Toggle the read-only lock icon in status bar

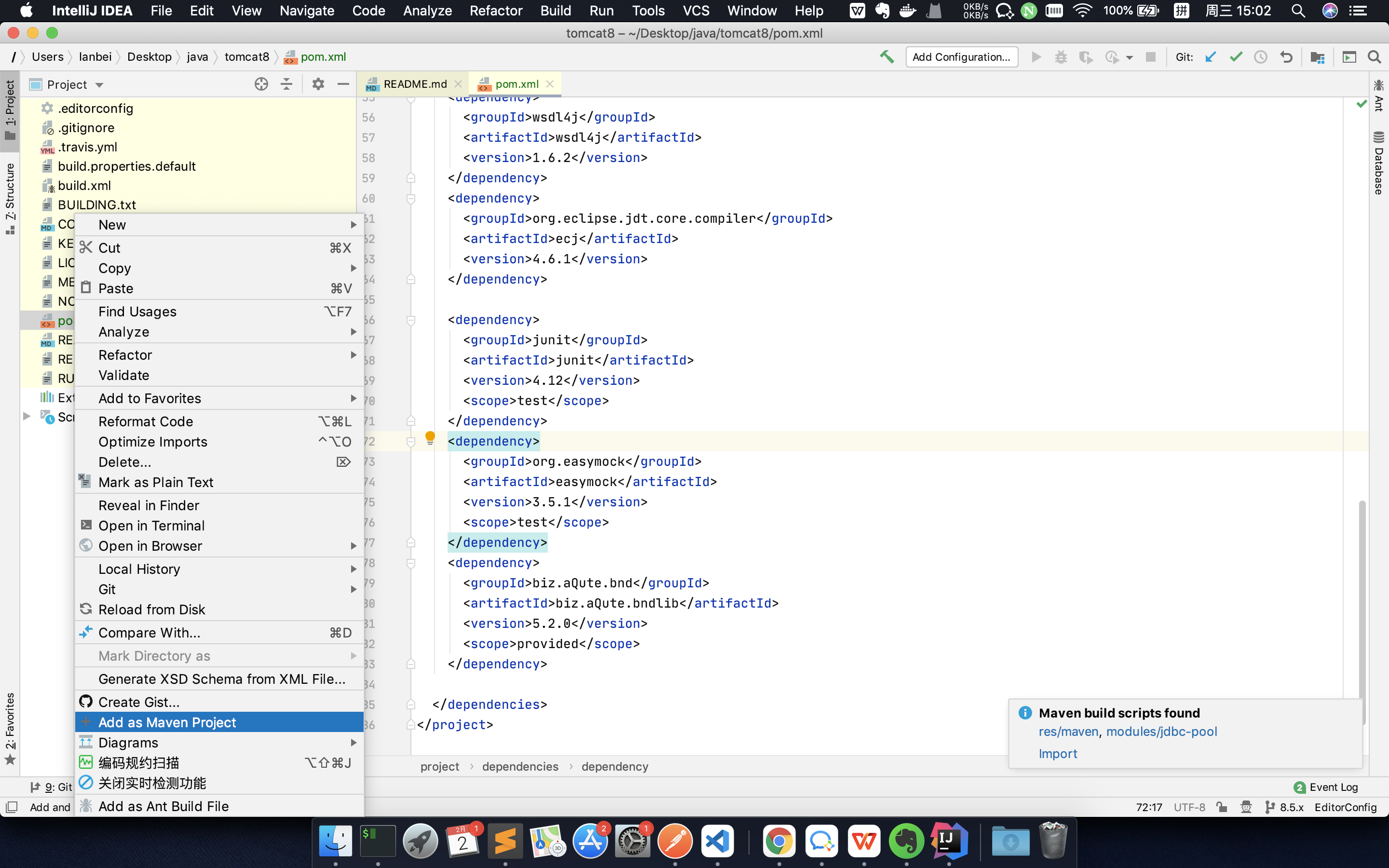tap(1222, 807)
